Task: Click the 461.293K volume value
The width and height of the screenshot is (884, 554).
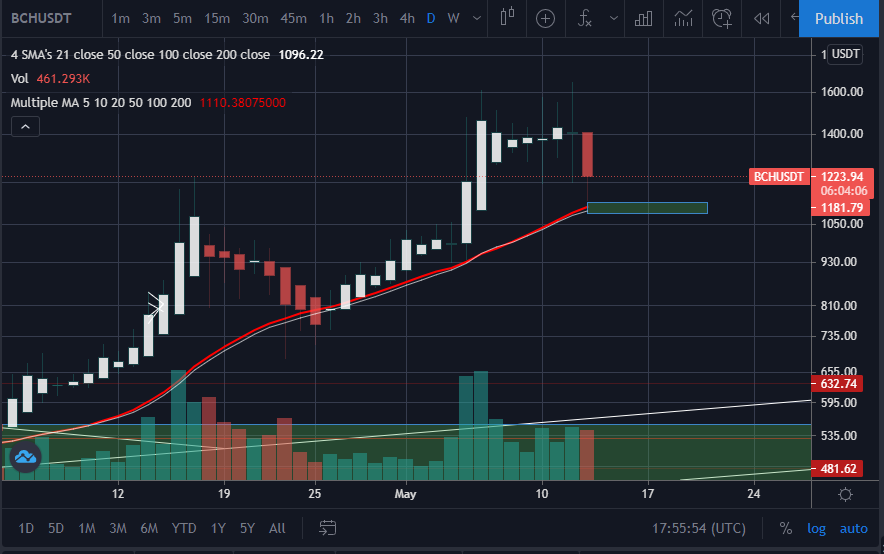Action: click(x=63, y=79)
